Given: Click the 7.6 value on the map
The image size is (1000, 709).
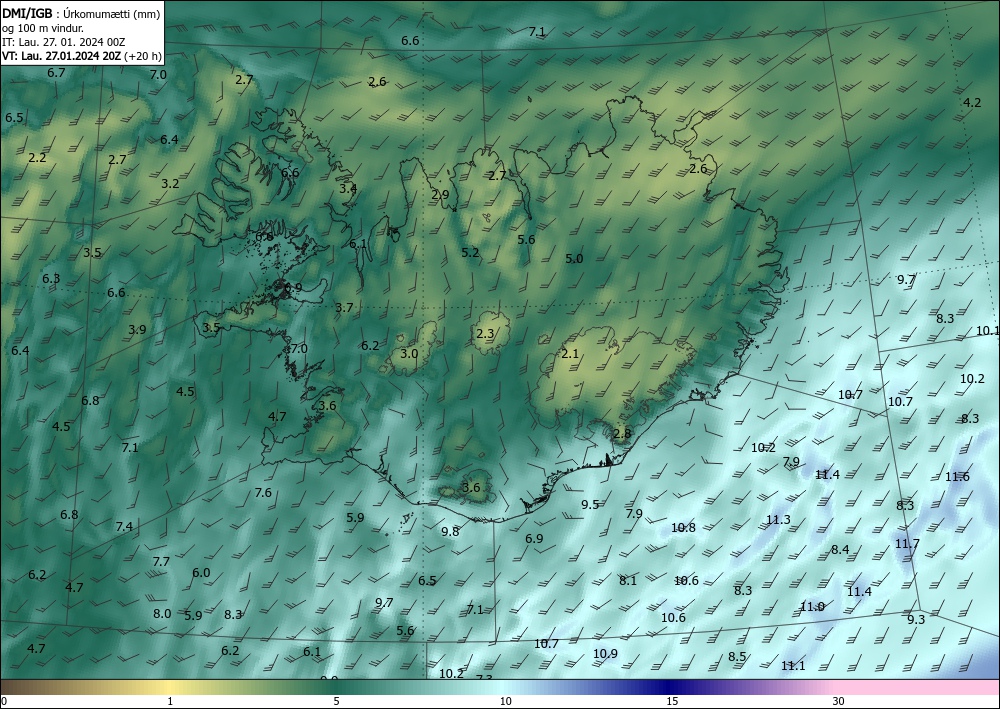Looking at the screenshot, I should 263,492.
